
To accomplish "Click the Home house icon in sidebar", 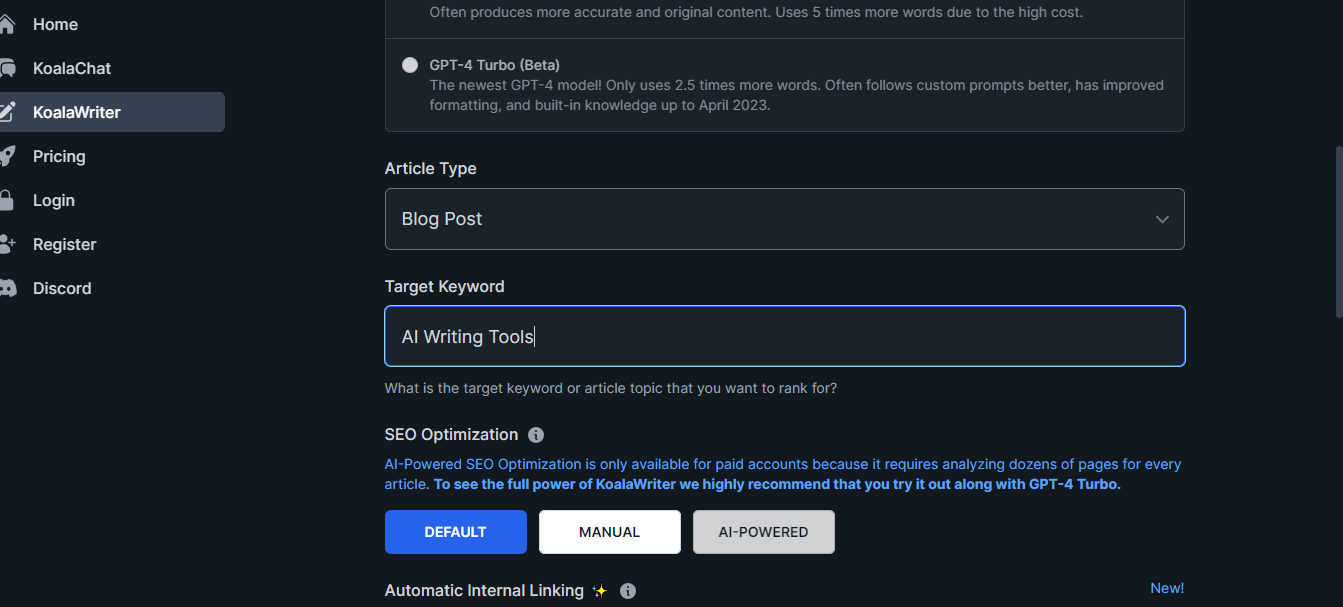I will 6,24.
